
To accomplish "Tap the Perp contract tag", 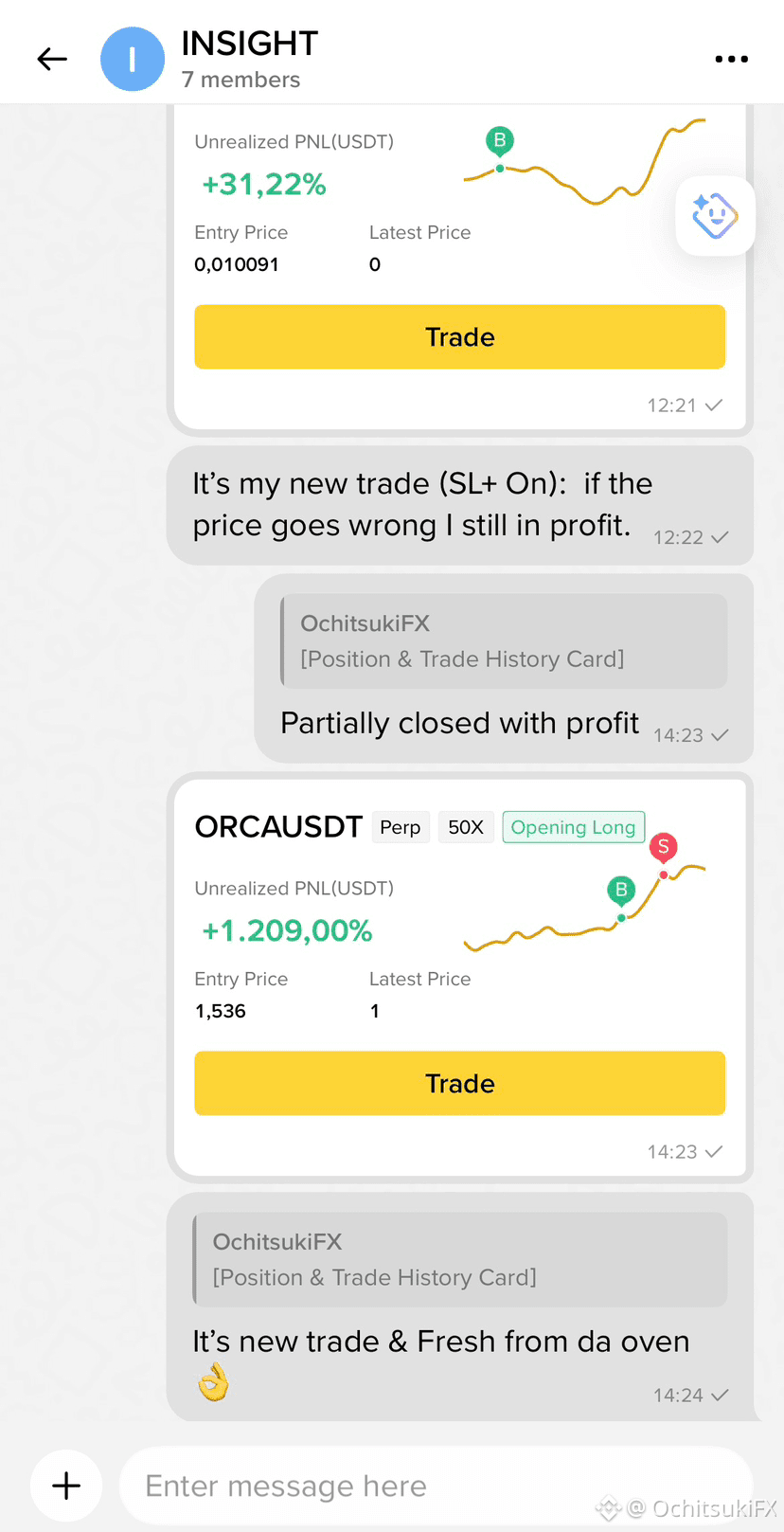I will (401, 827).
